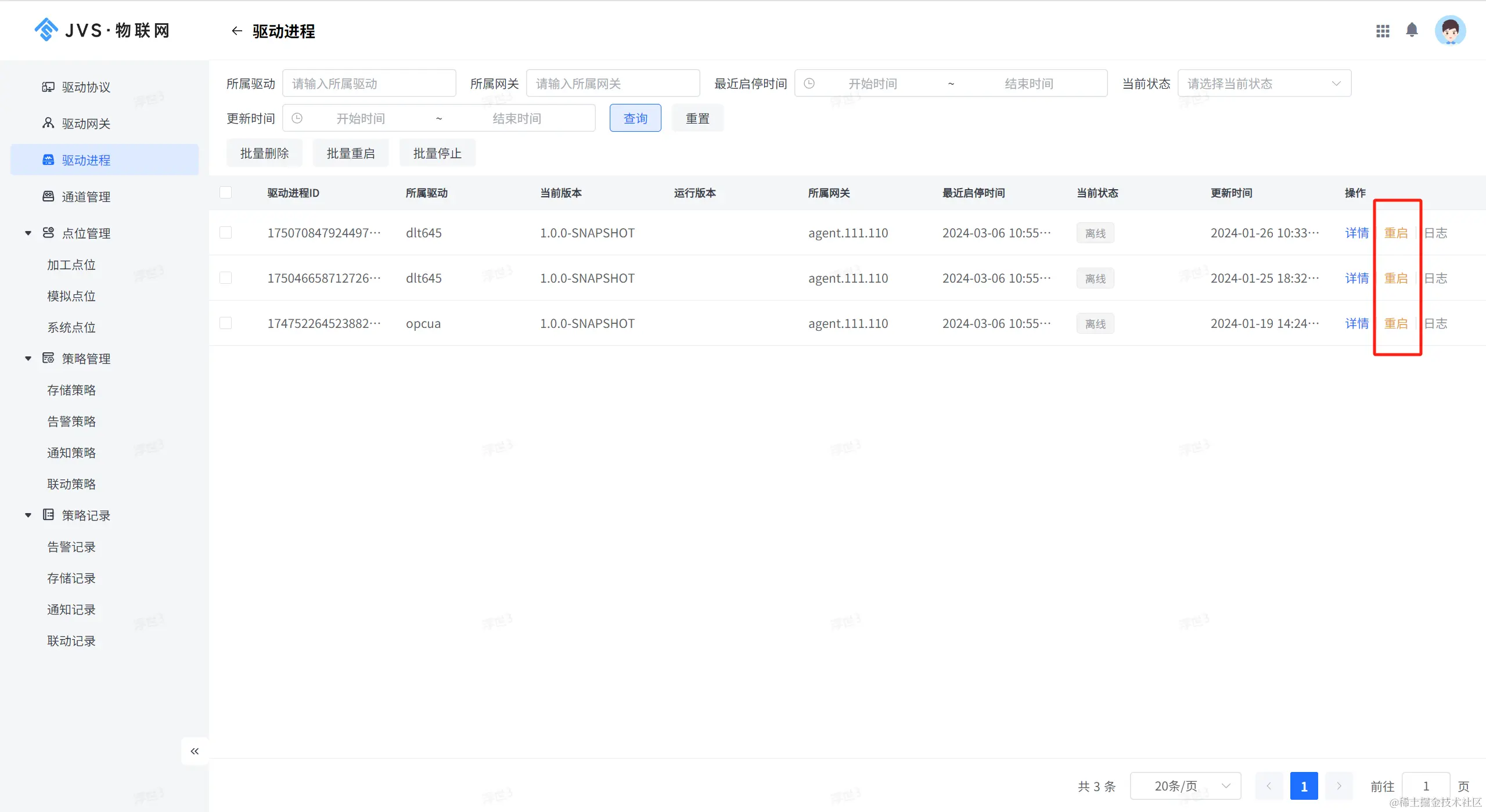Click the back arrow beside 驱动进程
The height and width of the screenshot is (812, 1486).
point(236,31)
